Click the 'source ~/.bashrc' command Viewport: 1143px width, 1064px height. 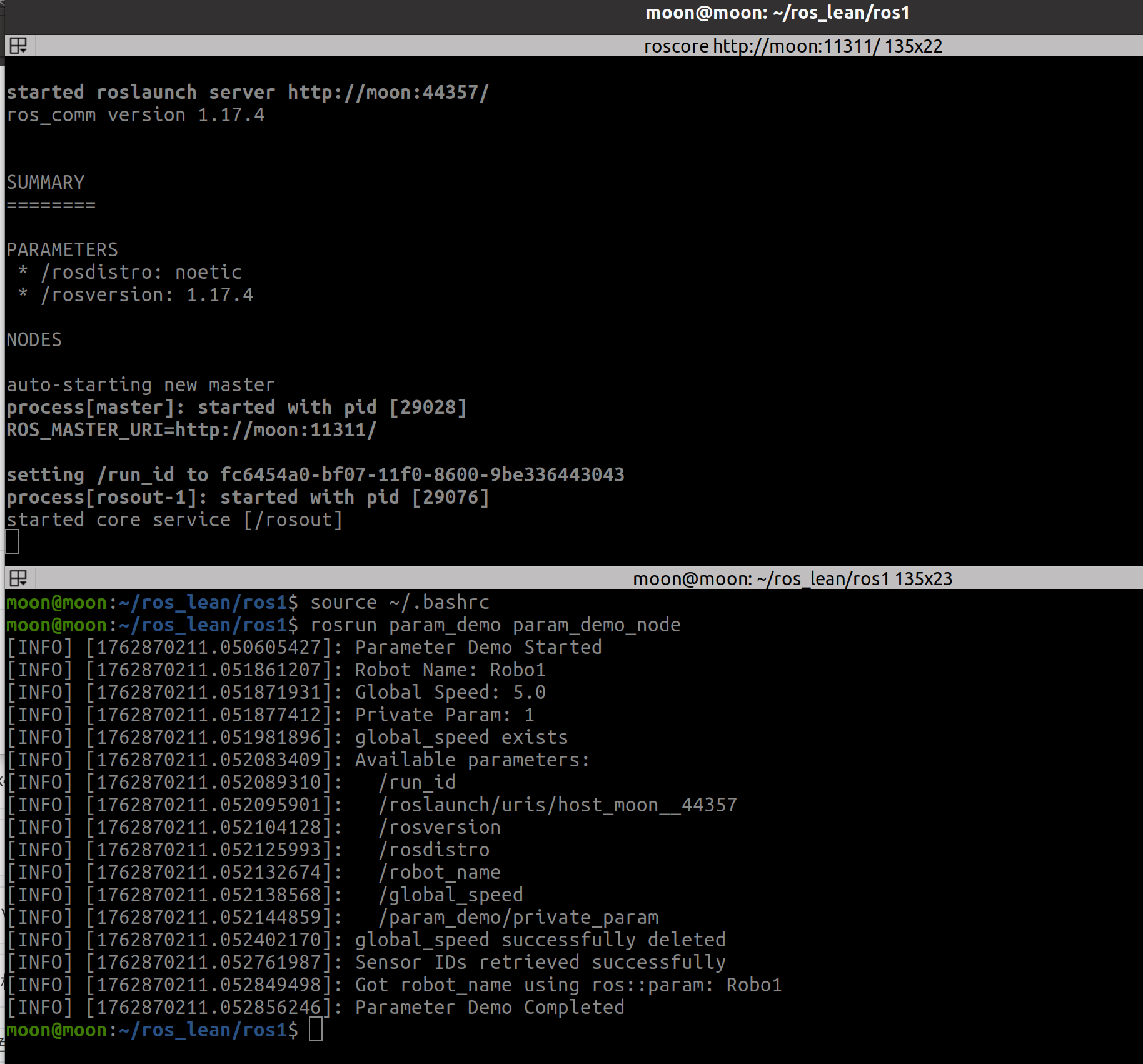coord(400,603)
